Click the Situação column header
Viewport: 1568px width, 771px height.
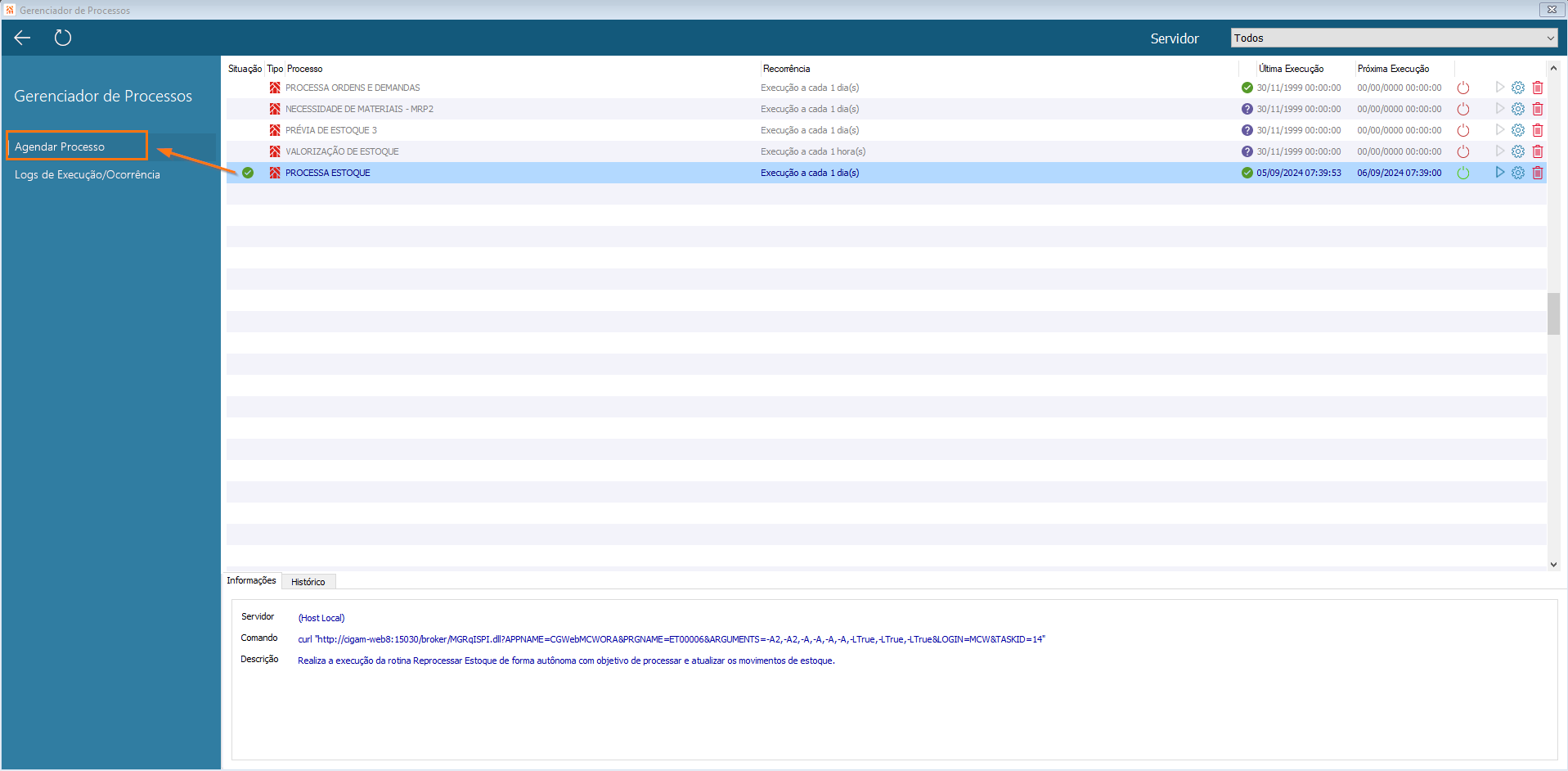pyautogui.click(x=245, y=69)
